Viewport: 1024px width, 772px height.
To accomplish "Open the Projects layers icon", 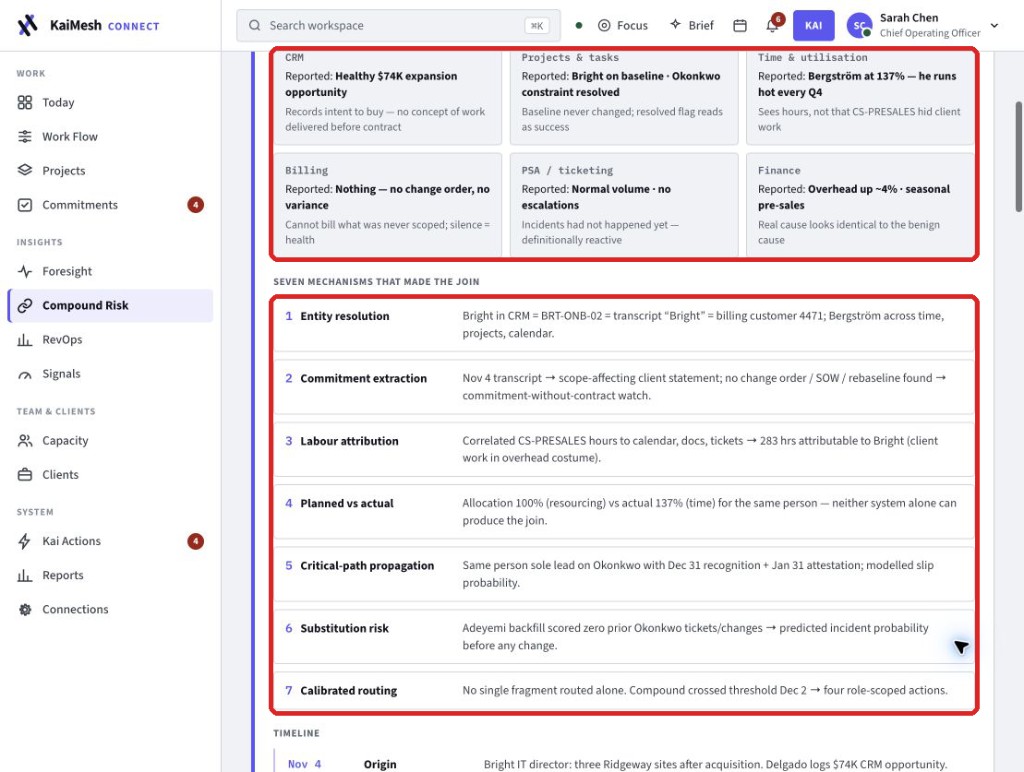I will click(25, 170).
